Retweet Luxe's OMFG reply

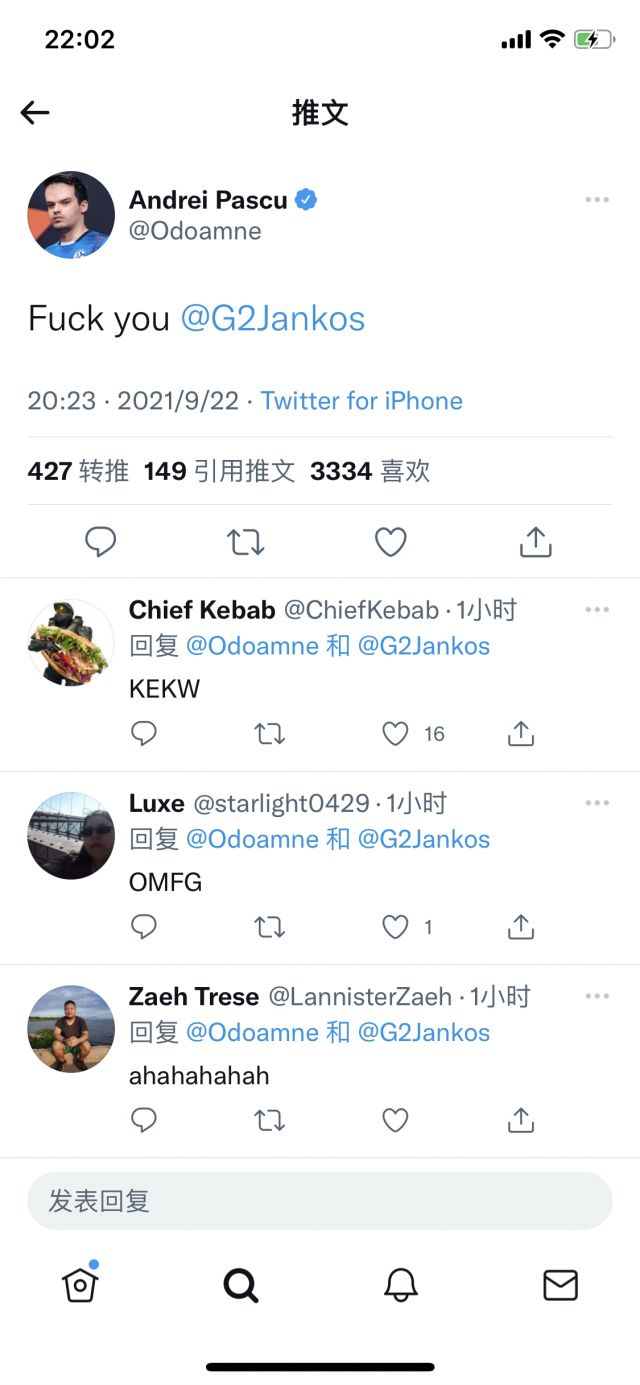coord(269,928)
